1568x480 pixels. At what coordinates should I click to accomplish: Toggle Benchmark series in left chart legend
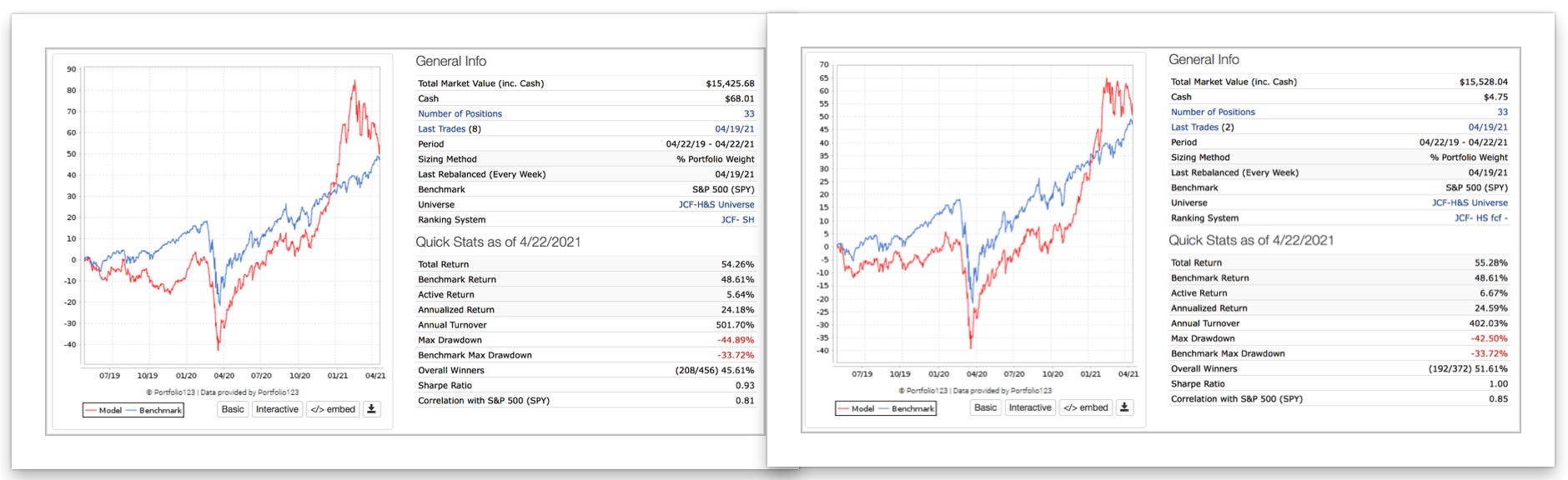click(x=153, y=410)
